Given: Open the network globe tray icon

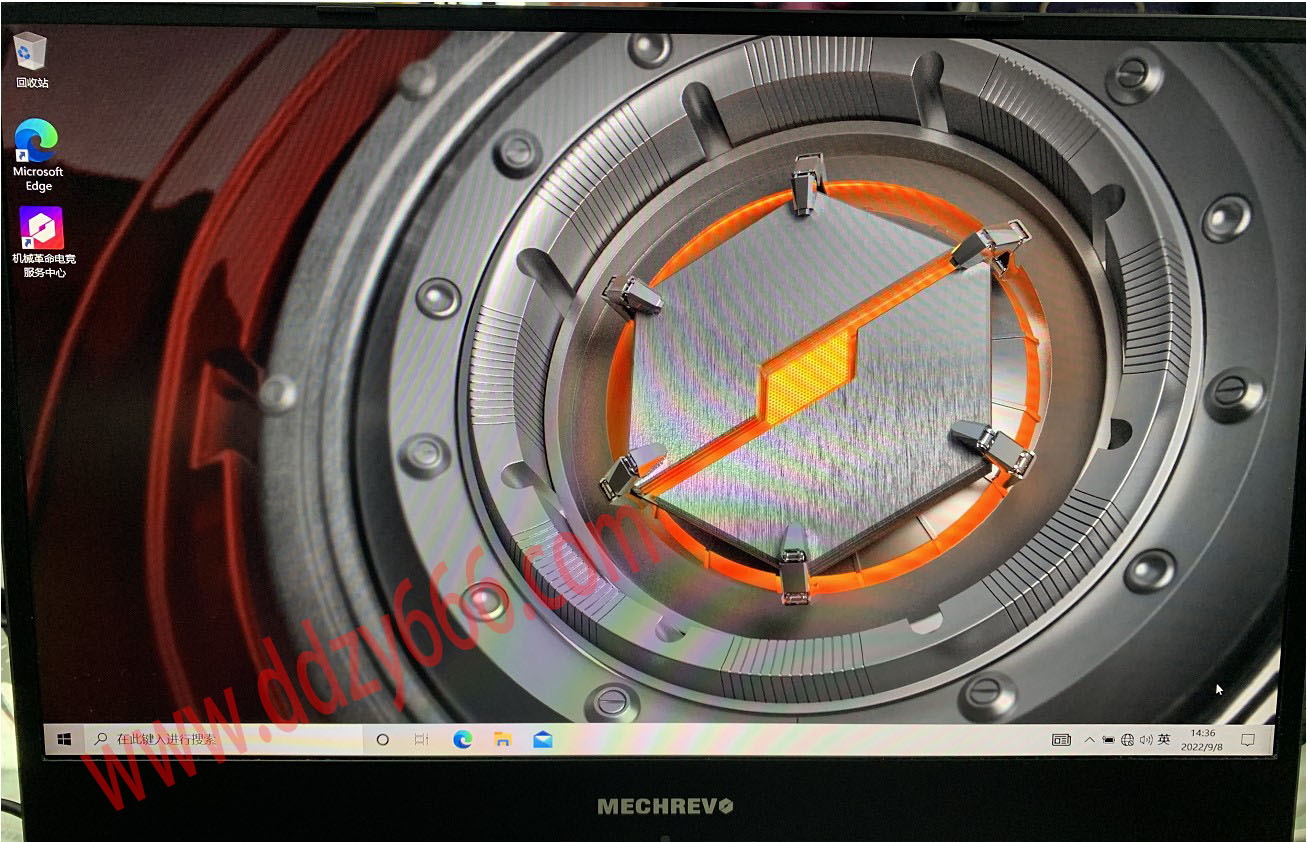Looking at the screenshot, I should [x=1127, y=740].
